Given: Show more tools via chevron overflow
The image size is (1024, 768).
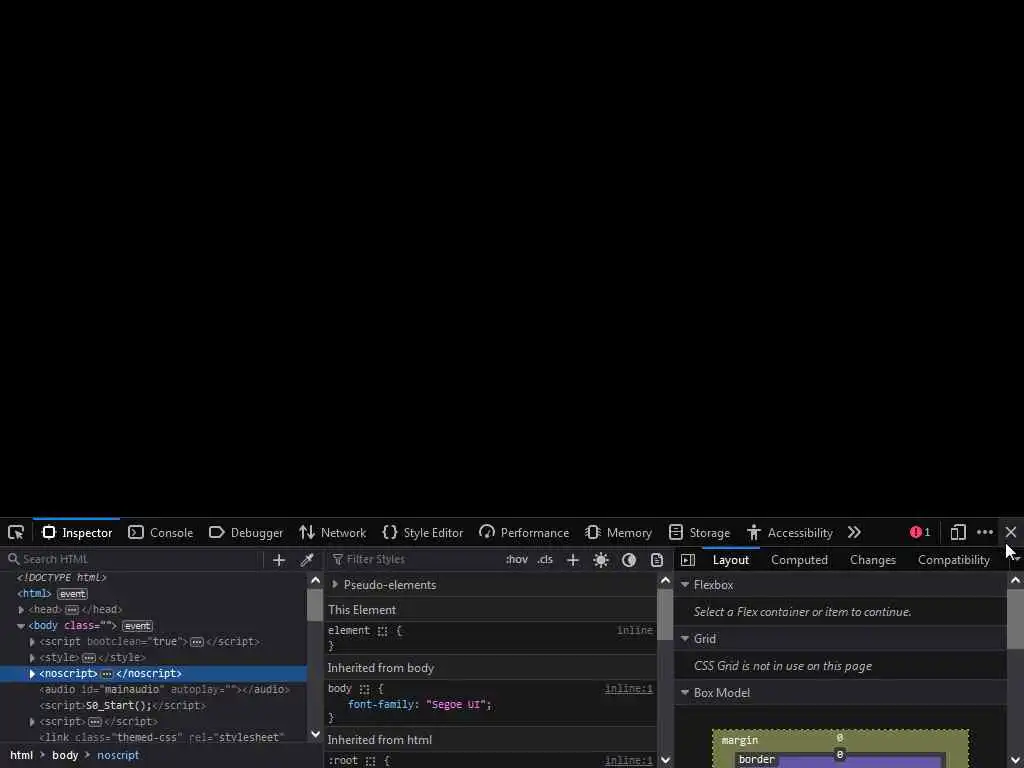Looking at the screenshot, I should (x=854, y=532).
